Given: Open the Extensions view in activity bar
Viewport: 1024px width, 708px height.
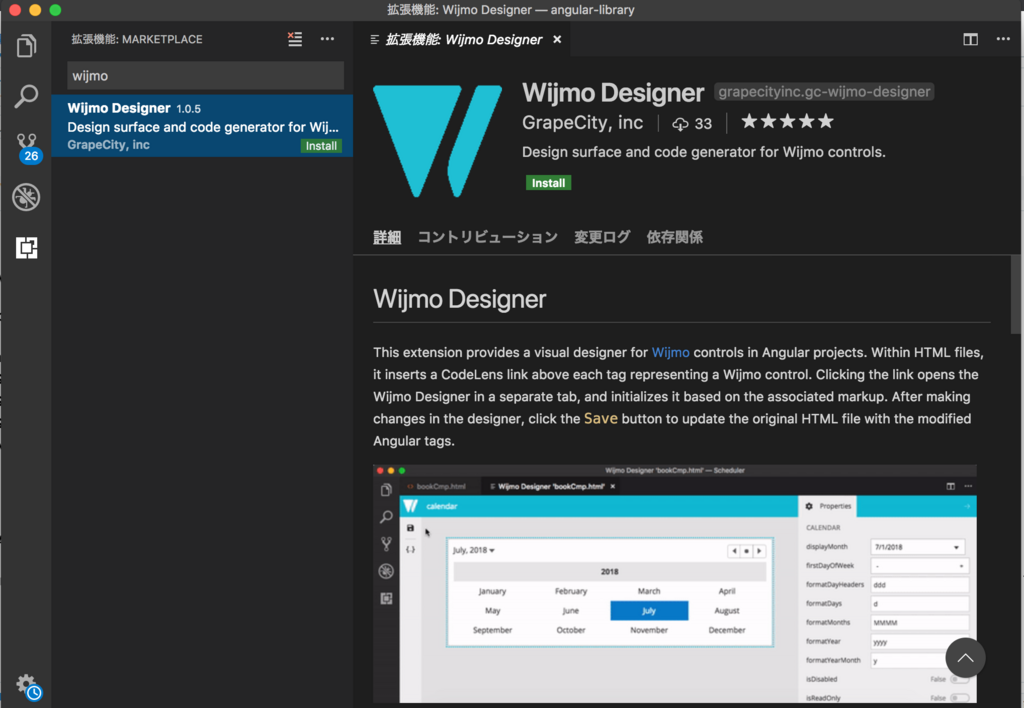Looking at the screenshot, I should [26, 248].
